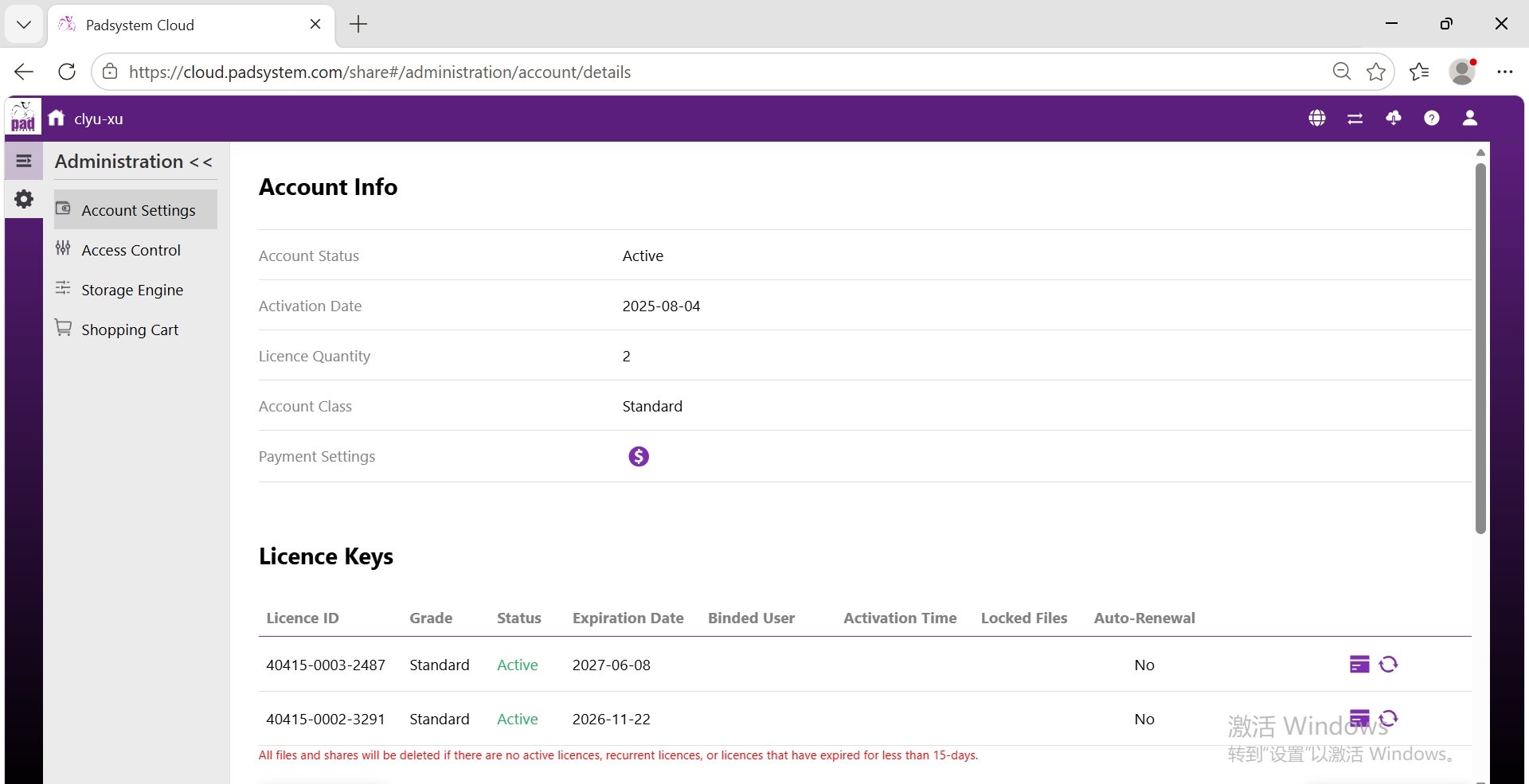Open cloud upload icon in header
This screenshot has width=1529, height=784.
click(1394, 118)
